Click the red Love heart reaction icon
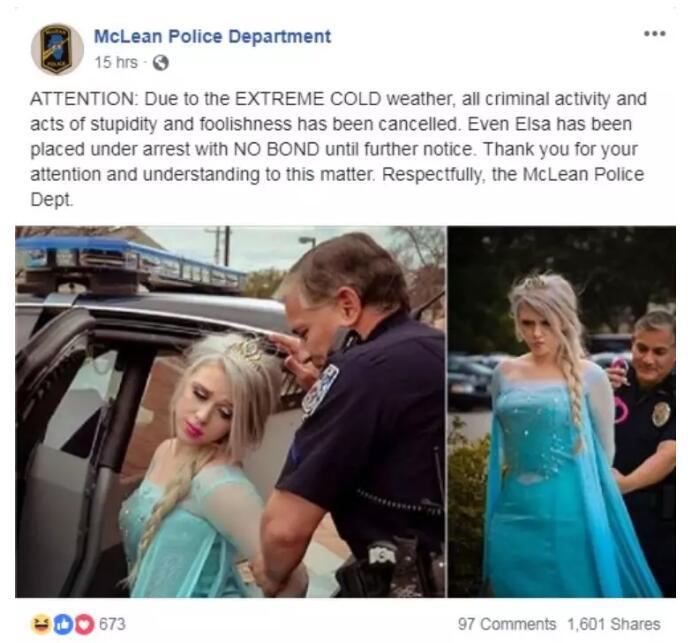691x643 pixels. 84,624
